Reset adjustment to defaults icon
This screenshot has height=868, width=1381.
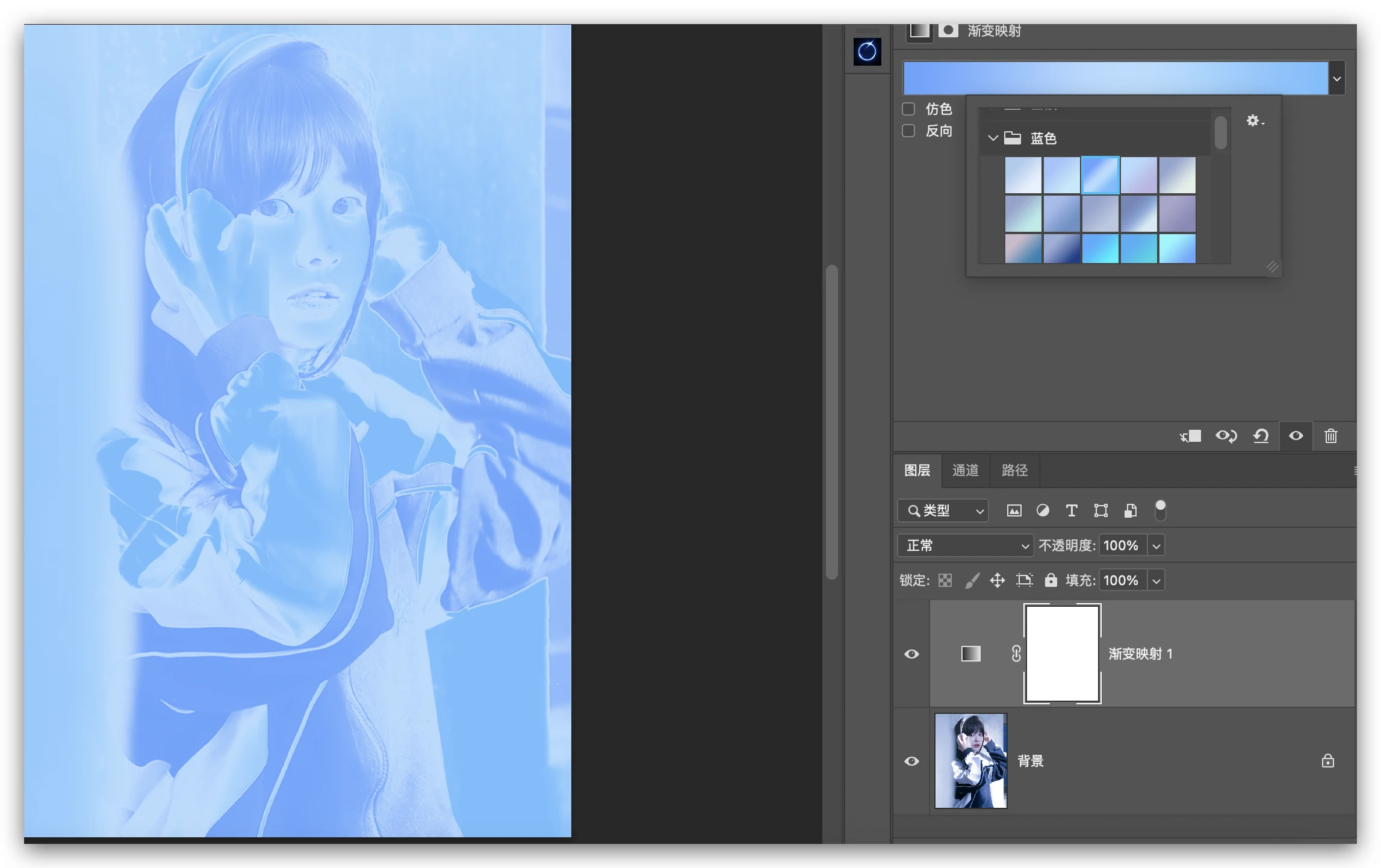pyautogui.click(x=1261, y=436)
